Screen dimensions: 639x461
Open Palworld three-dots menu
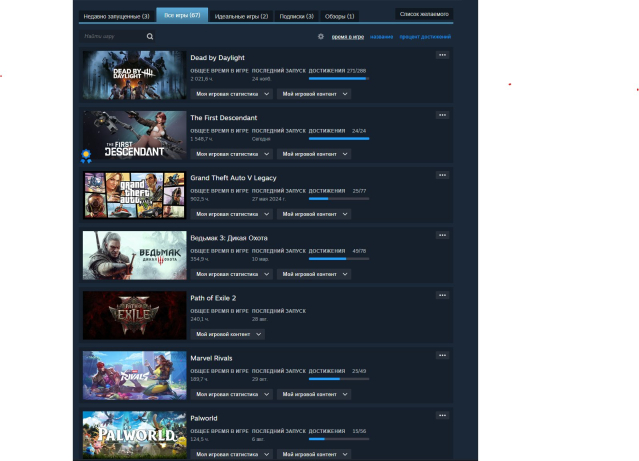pyautogui.click(x=442, y=415)
